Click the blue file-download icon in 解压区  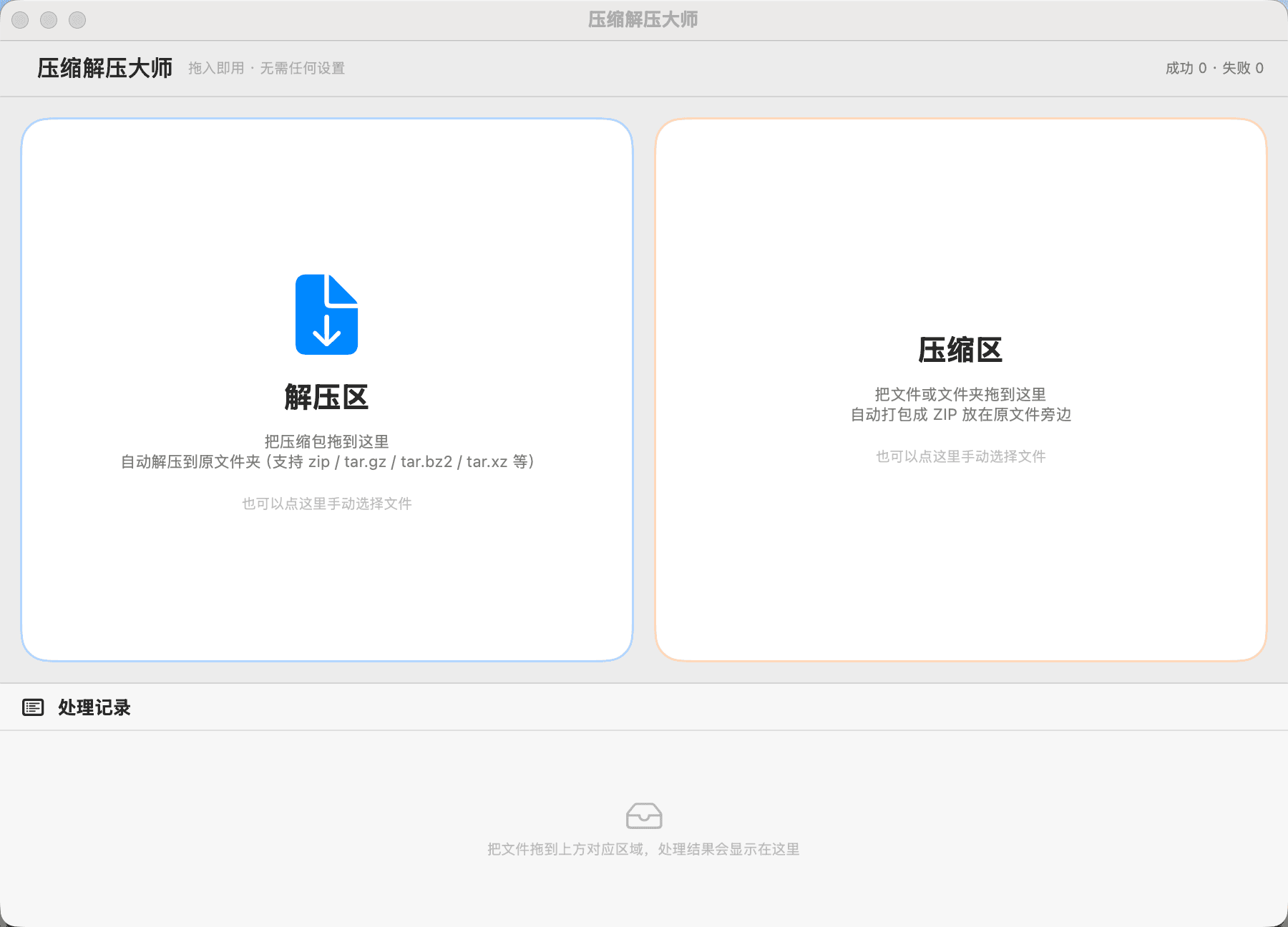point(326,314)
